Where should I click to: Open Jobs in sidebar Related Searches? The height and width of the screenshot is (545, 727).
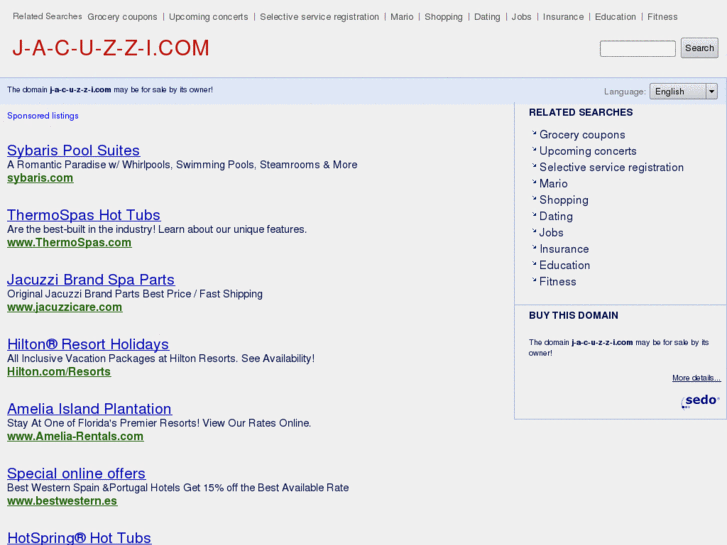551,233
